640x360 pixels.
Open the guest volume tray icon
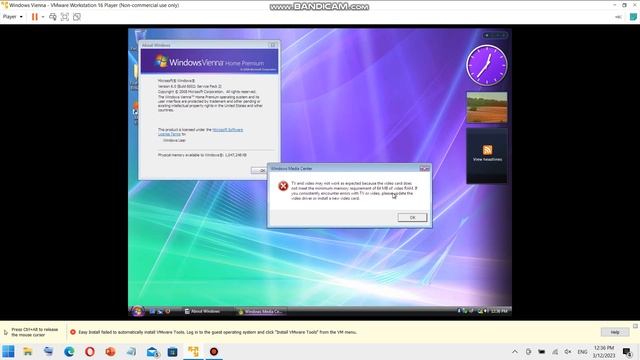tap(485, 311)
